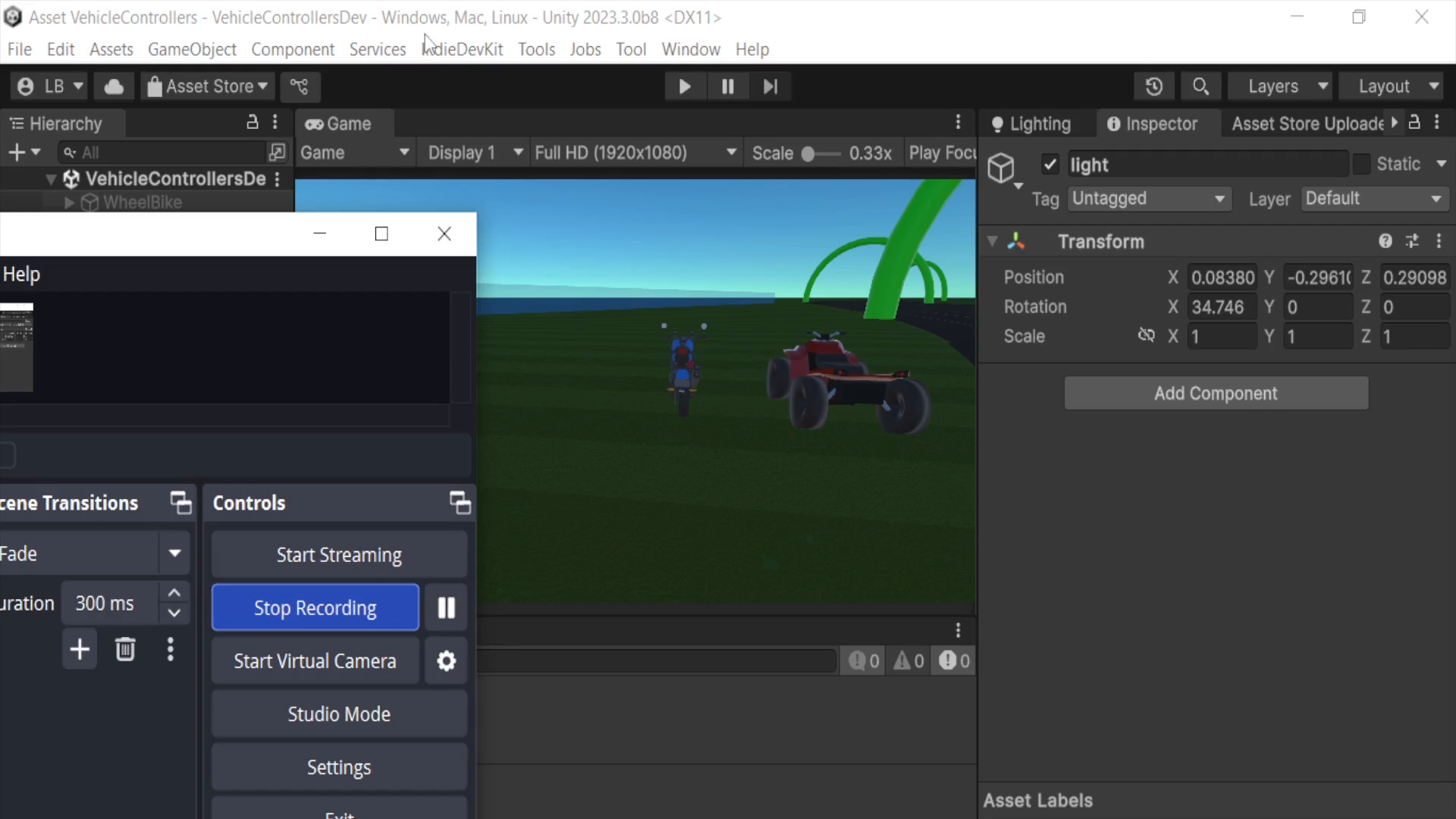The height and width of the screenshot is (819, 1456).
Task: Lock the Hierarchy panel
Action: (253, 122)
